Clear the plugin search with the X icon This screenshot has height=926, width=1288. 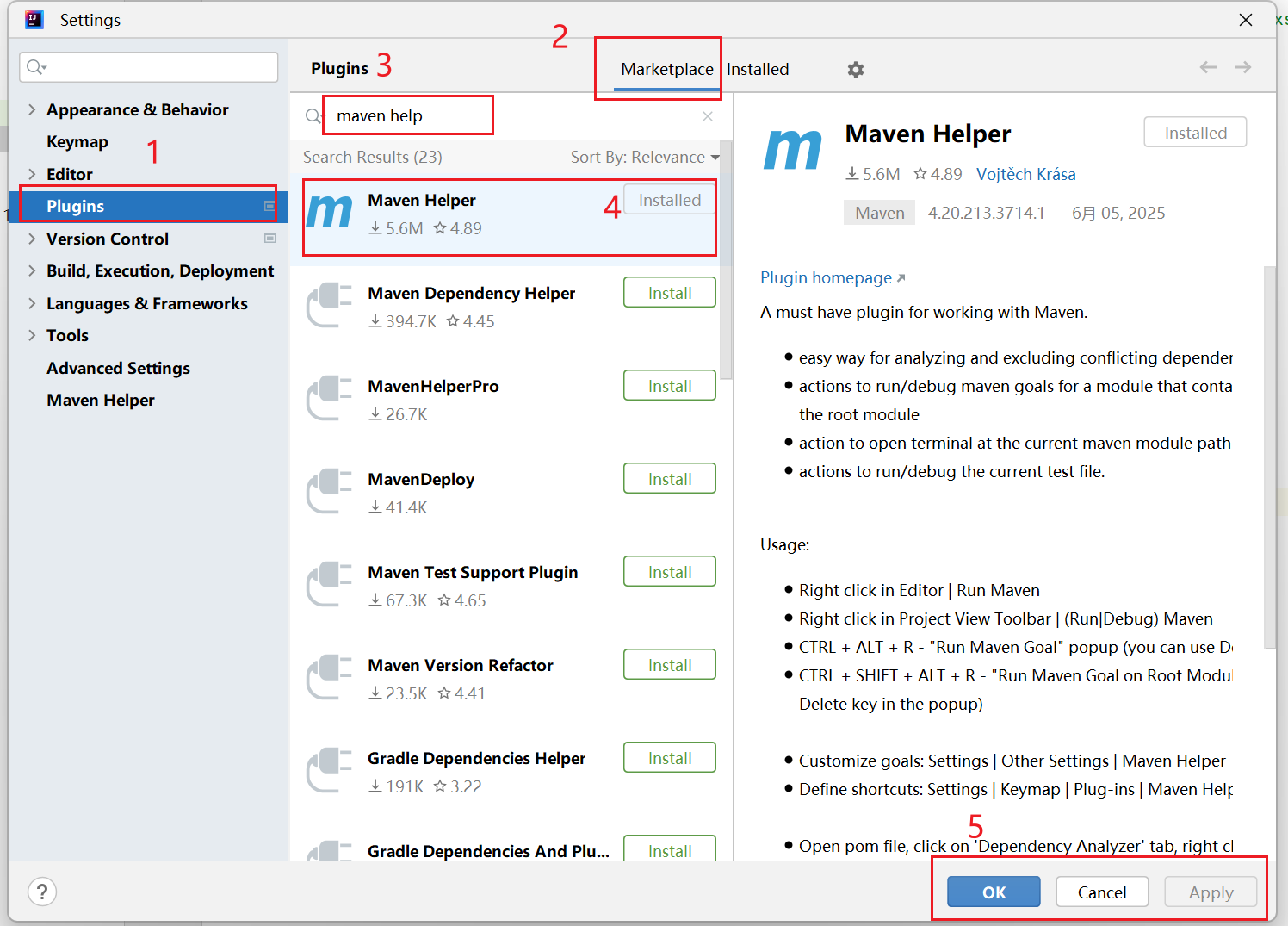point(708,116)
